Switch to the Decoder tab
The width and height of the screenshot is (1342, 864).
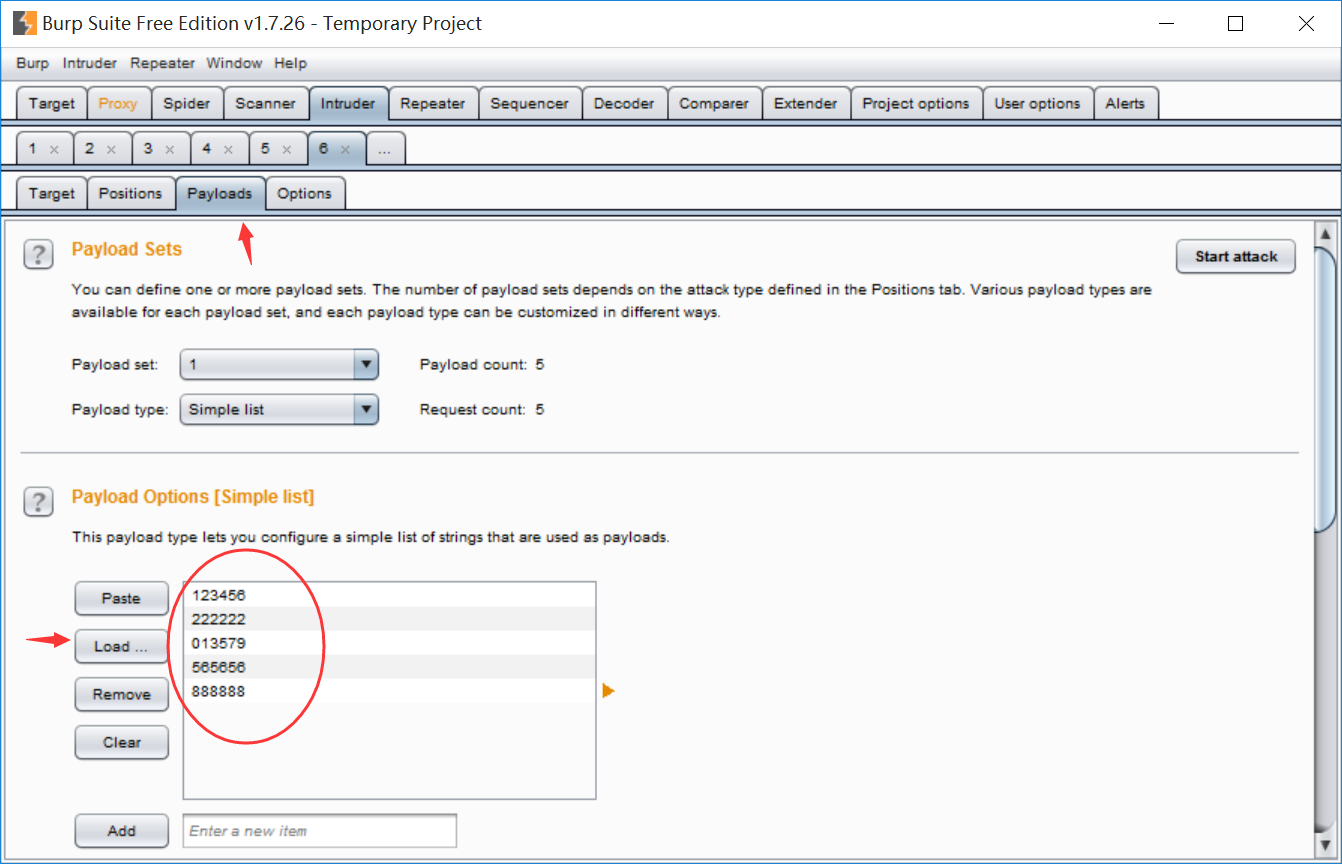click(x=624, y=103)
